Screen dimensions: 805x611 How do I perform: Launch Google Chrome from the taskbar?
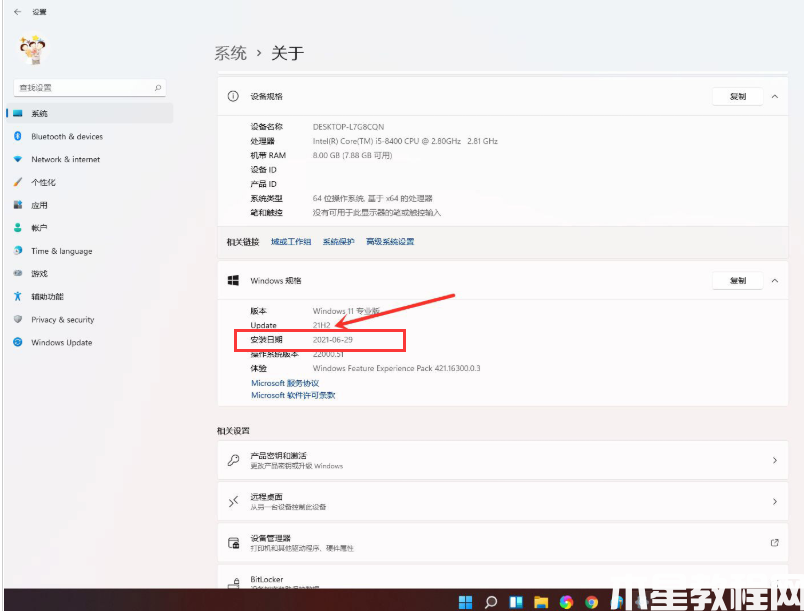[x=591, y=601]
